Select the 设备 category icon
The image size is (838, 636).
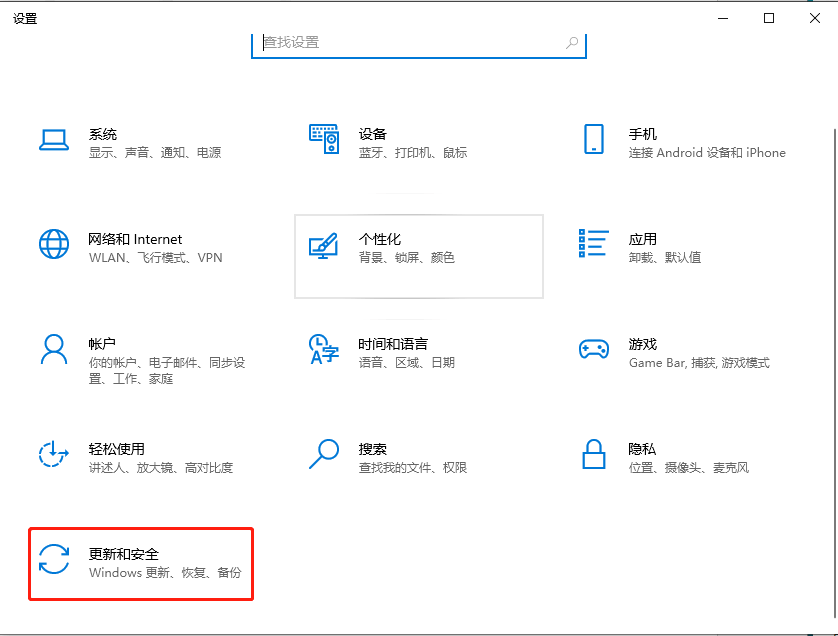324,139
